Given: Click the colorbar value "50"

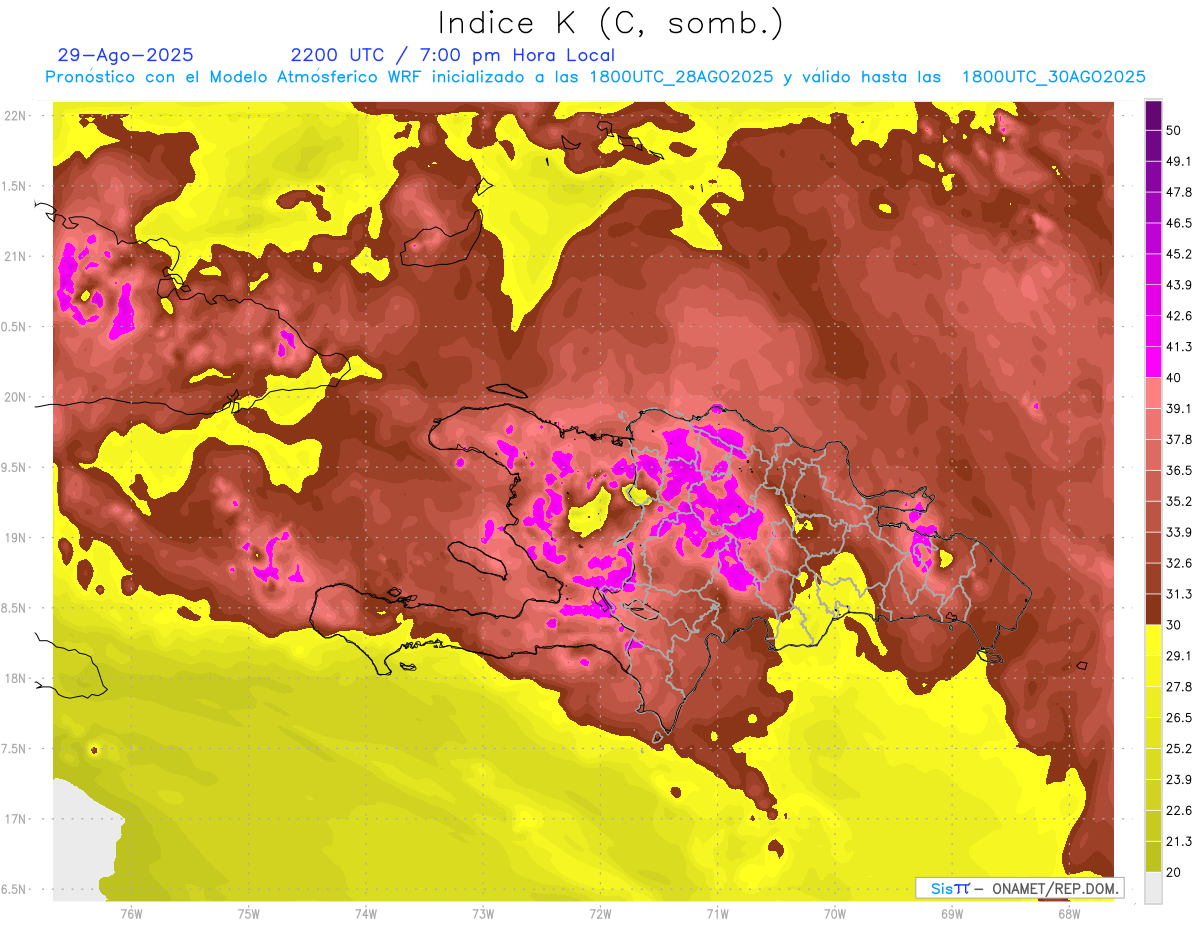Looking at the screenshot, I should pyautogui.click(x=1174, y=130).
